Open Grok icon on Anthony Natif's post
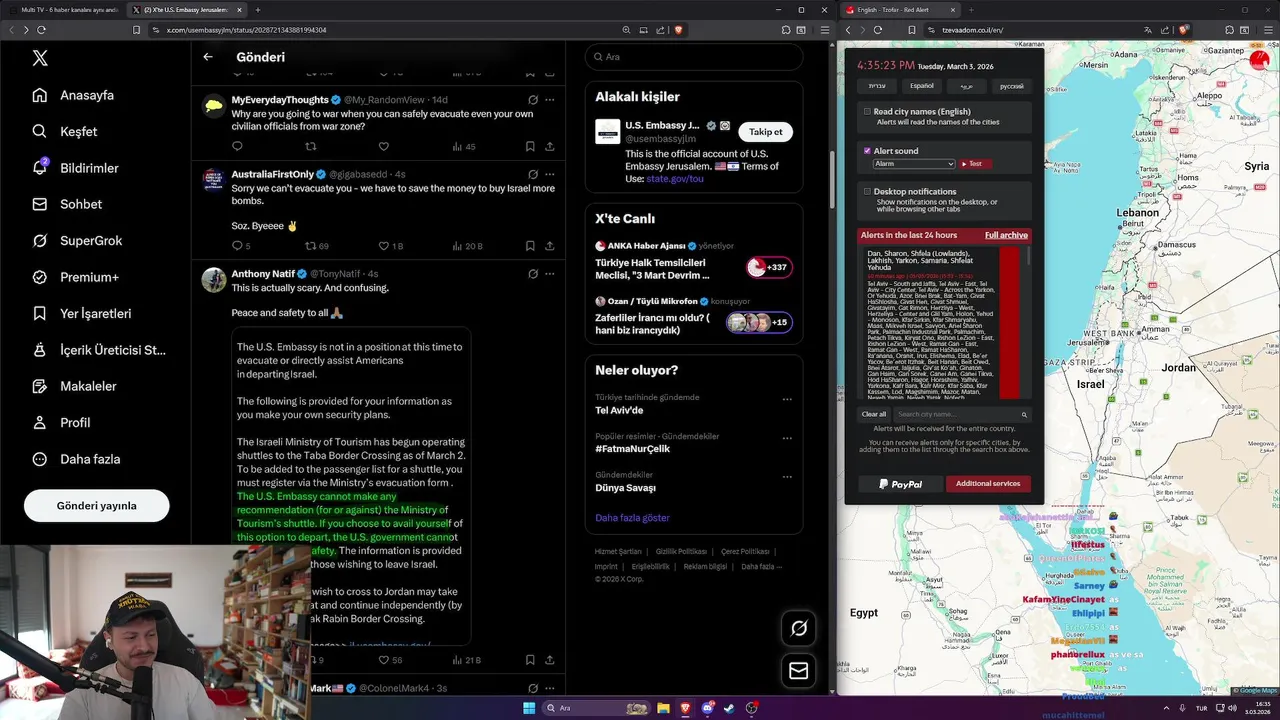Image resolution: width=1280 pixels, height=720 pixels. [x=533, y=273]
